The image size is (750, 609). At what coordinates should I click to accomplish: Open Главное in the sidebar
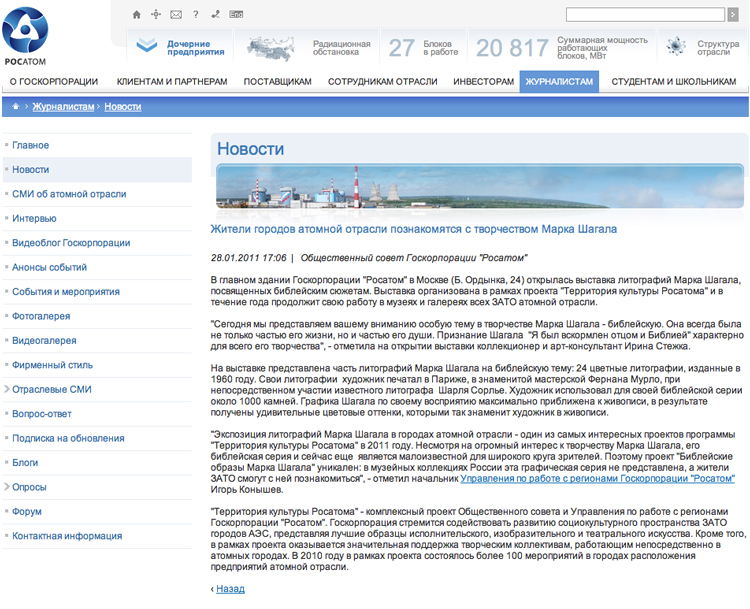(x=31, y=145)
